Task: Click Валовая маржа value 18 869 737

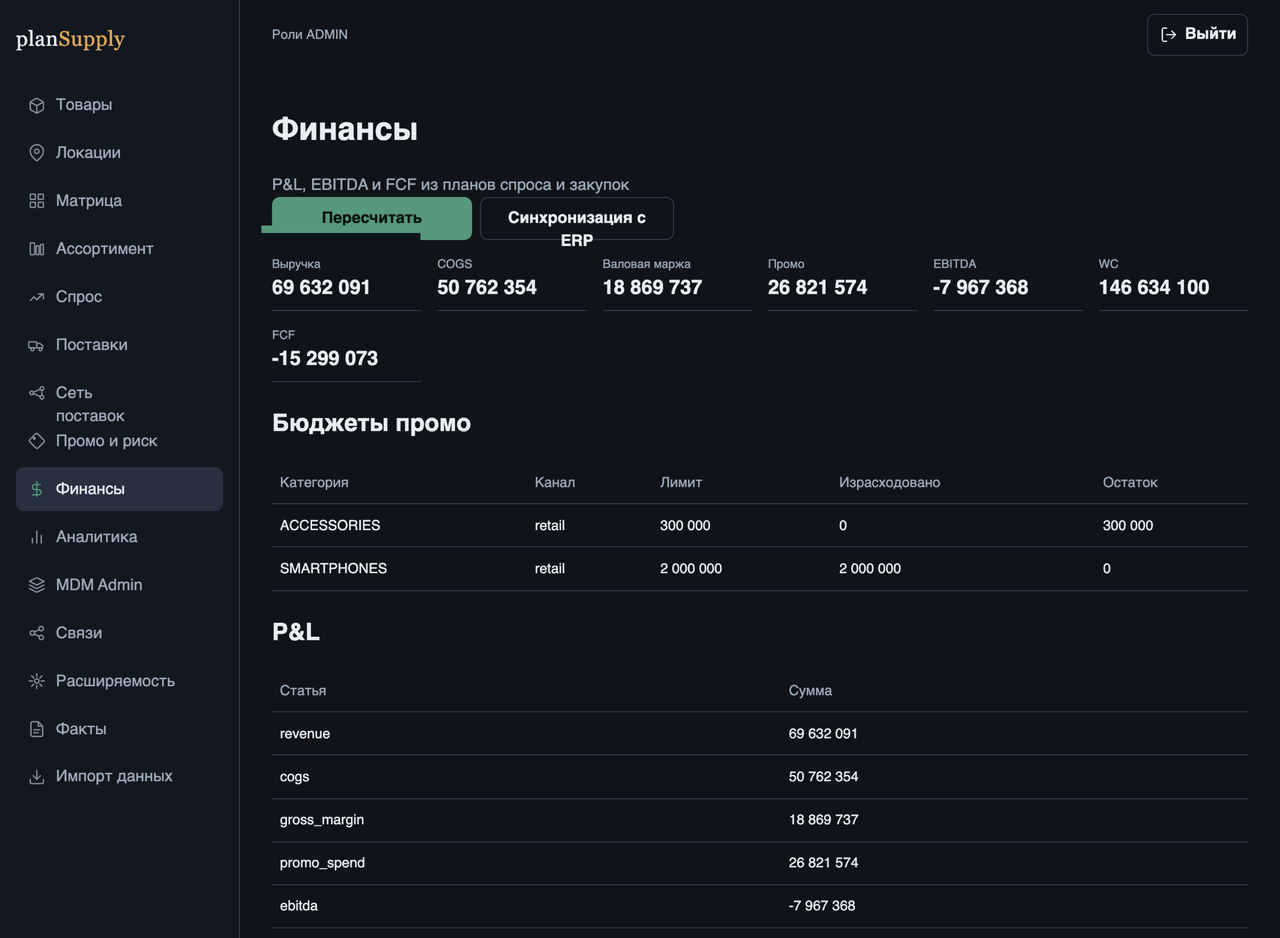Action: (652, 287)
